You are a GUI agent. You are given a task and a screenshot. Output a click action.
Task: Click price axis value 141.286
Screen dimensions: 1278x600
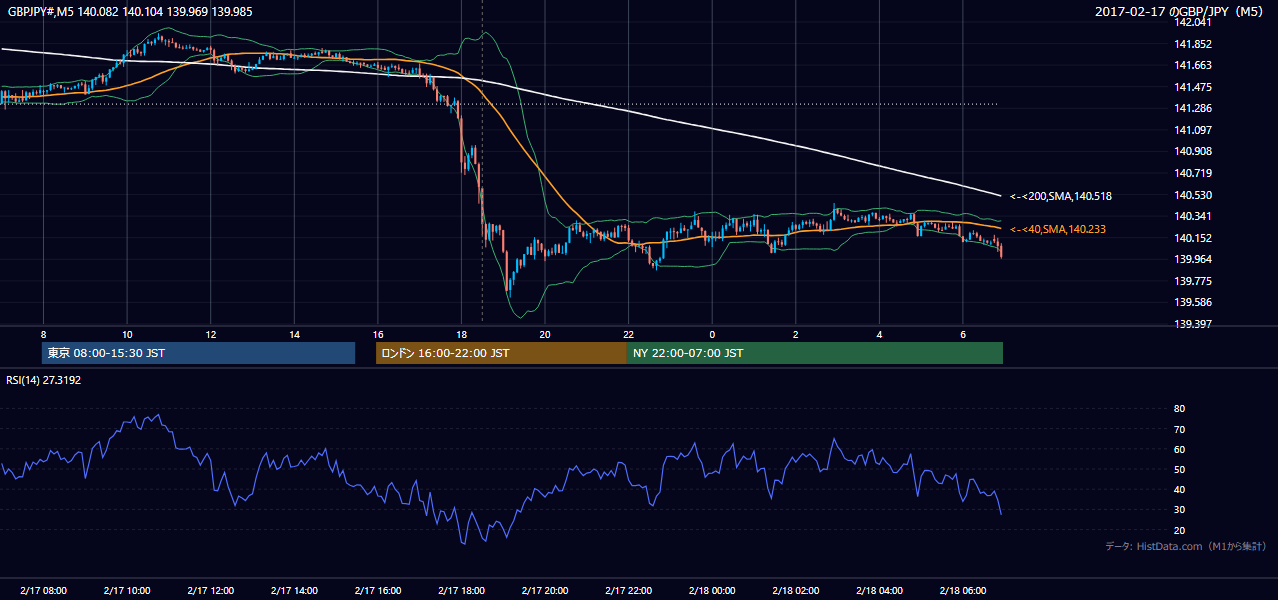click(1192, 108)
